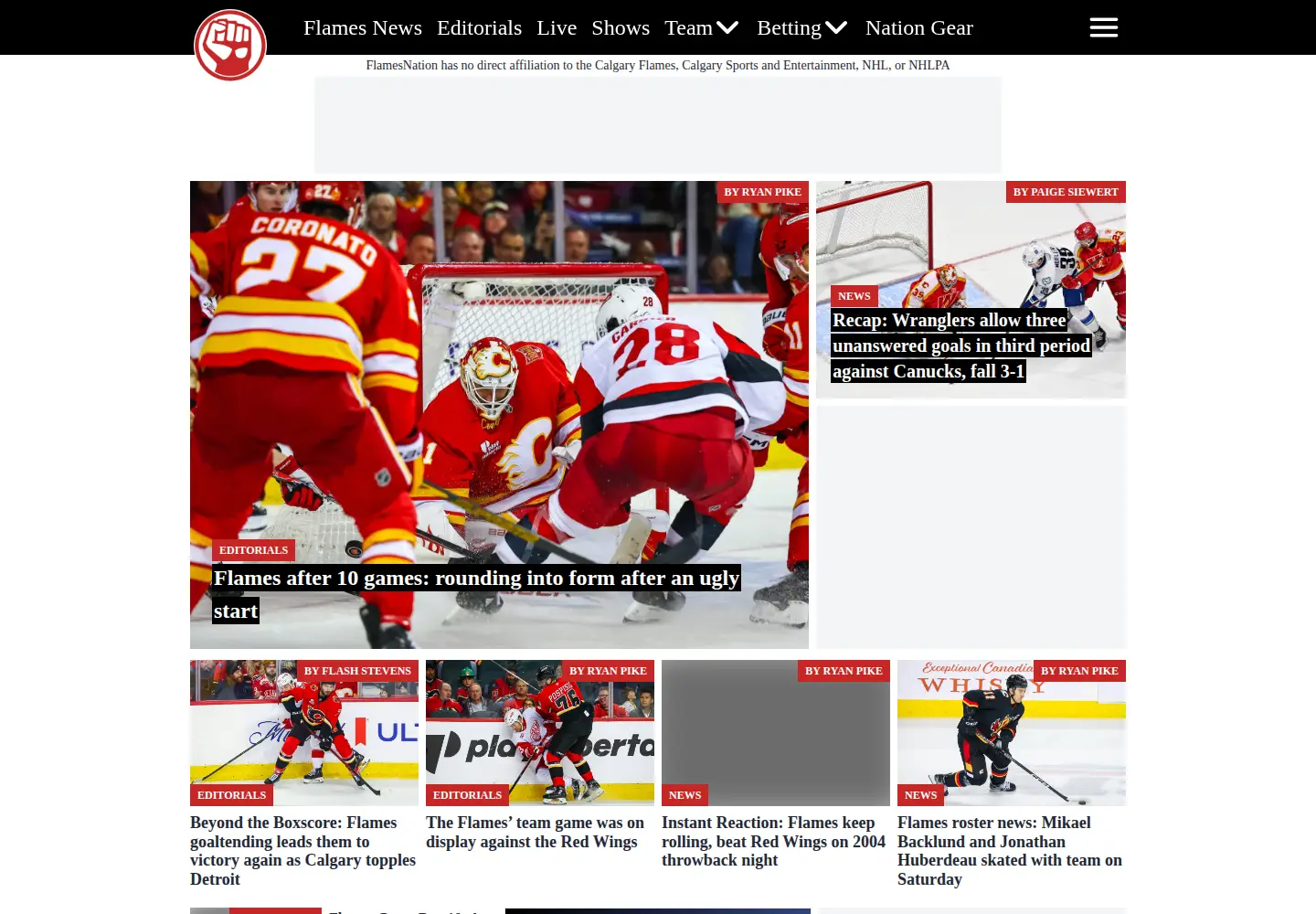Click 'BY RYAN PIKE' on the featured story

(x=763, y=192)
